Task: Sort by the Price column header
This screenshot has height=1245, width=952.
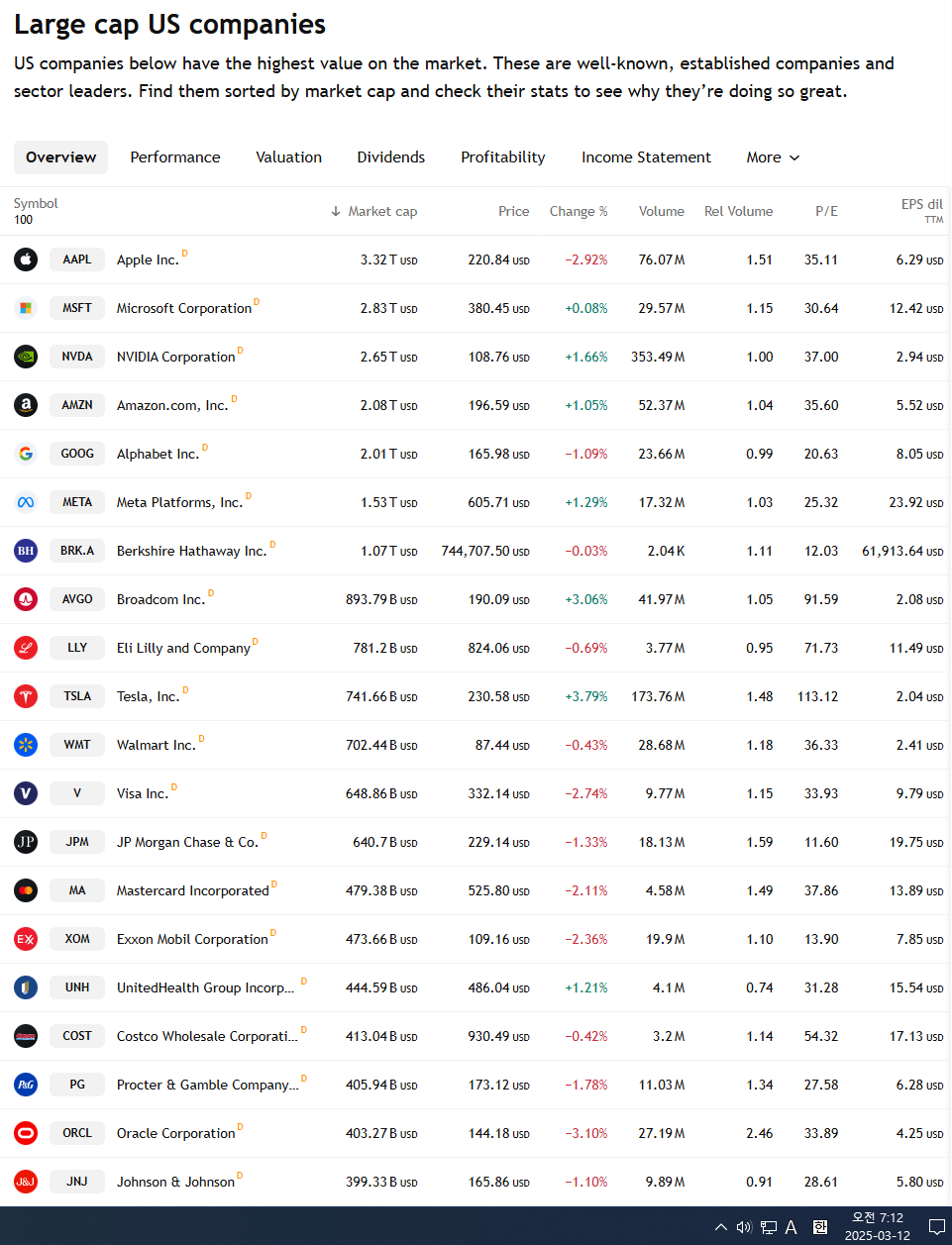Action: coord(513,211)
